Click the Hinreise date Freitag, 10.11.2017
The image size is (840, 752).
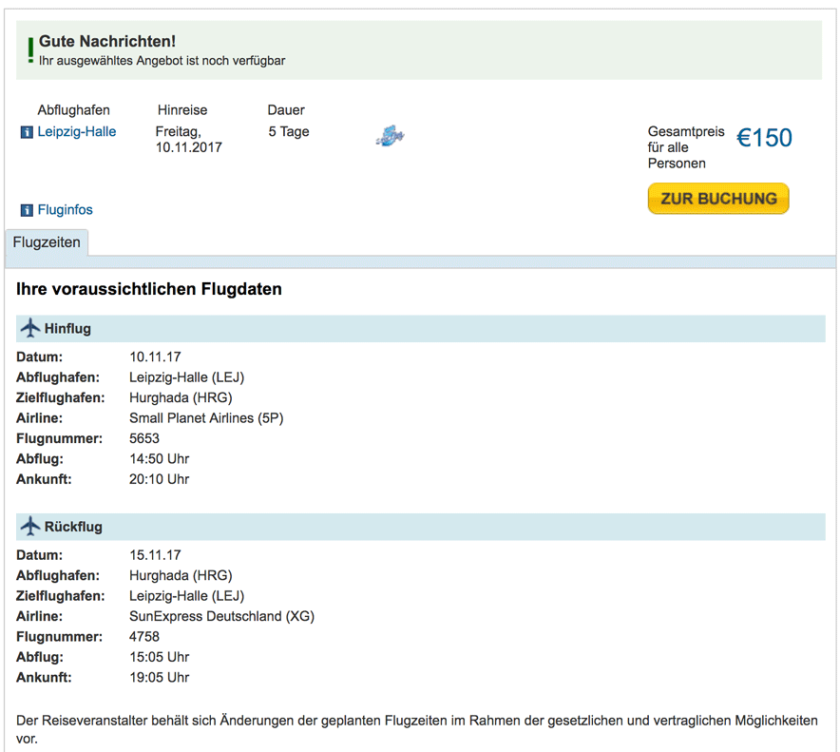[x=189, y=140]
